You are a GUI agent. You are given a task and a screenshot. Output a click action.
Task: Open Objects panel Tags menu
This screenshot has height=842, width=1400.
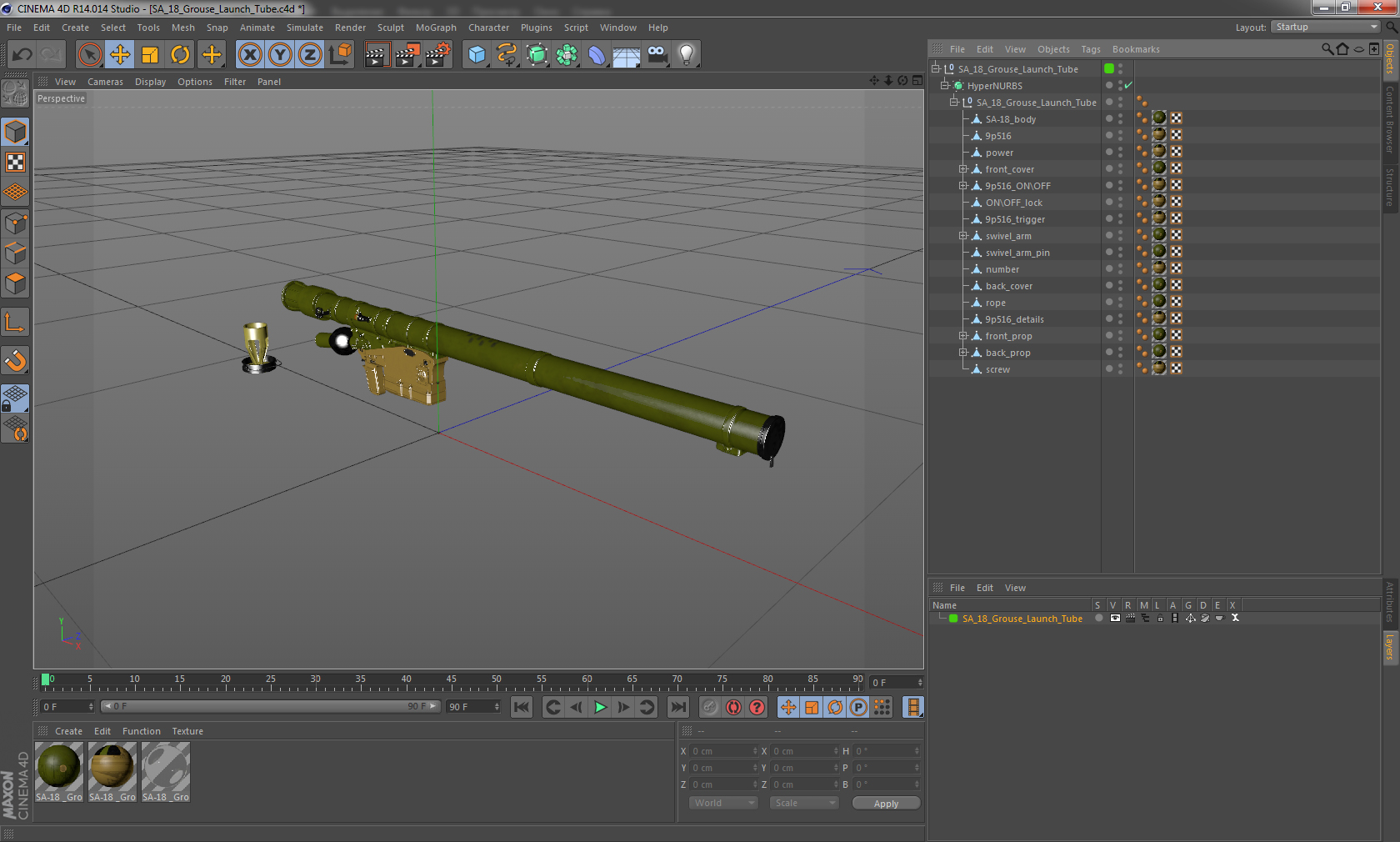[1091, 49]
